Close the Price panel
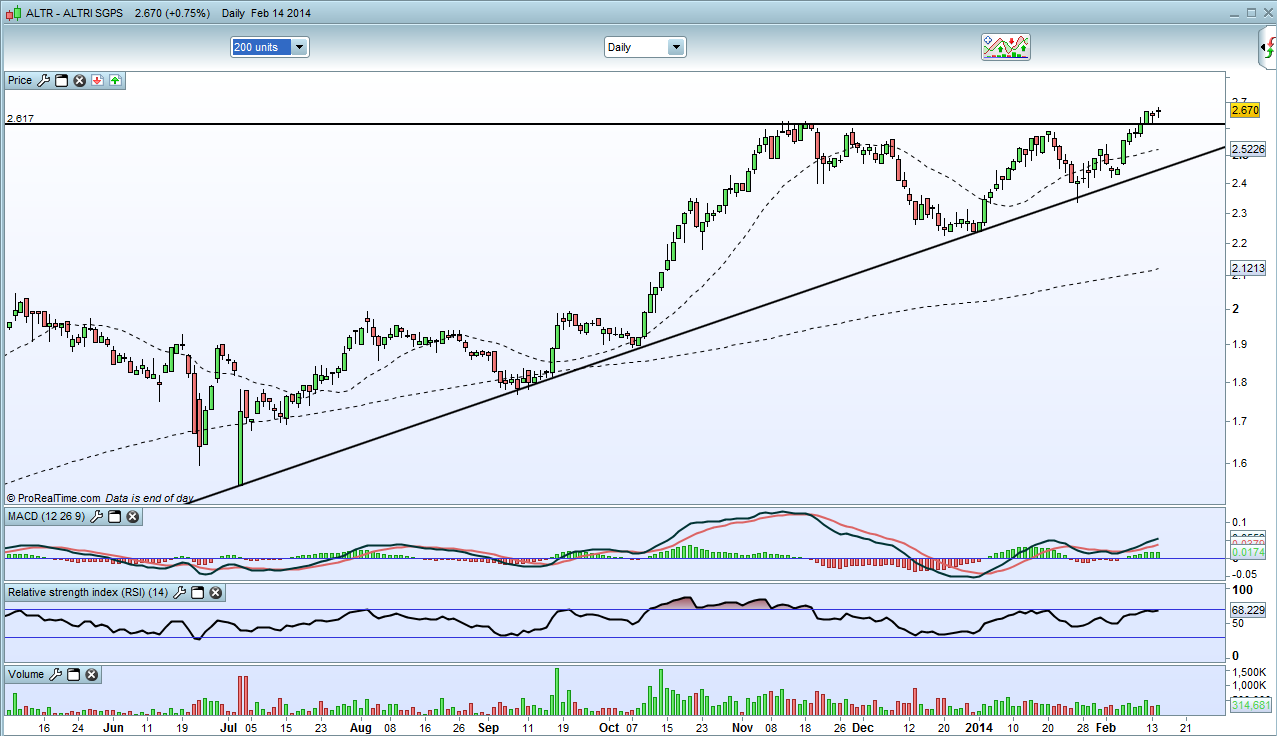Viewport: 1277px width, 736px height. 79,80
